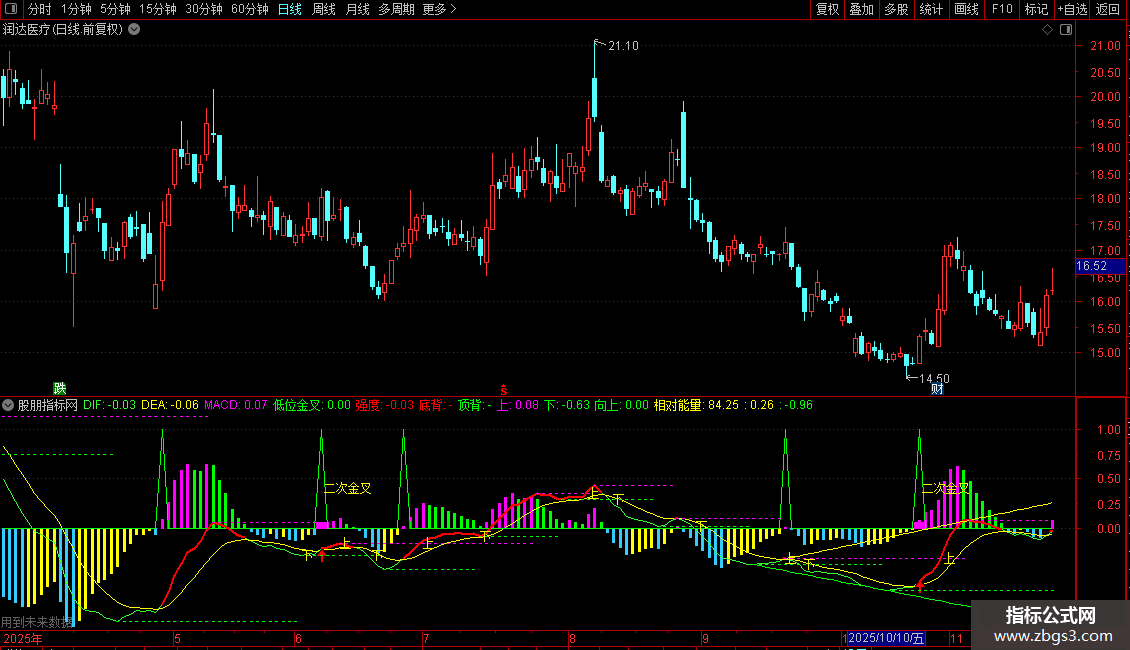Expand the 股朋指标网 indicator dropdown
1130x650 pixels.
click(x=8, y=405)
